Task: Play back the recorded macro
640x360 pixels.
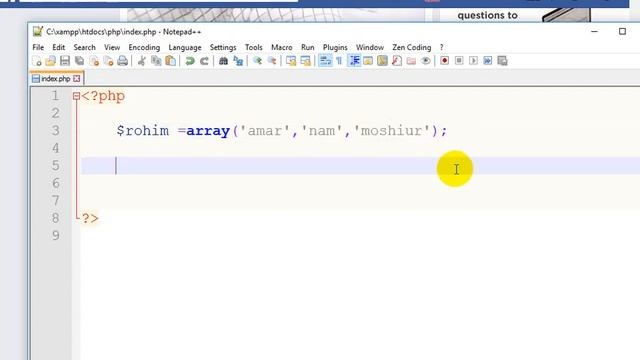Action: click(473, 61)
